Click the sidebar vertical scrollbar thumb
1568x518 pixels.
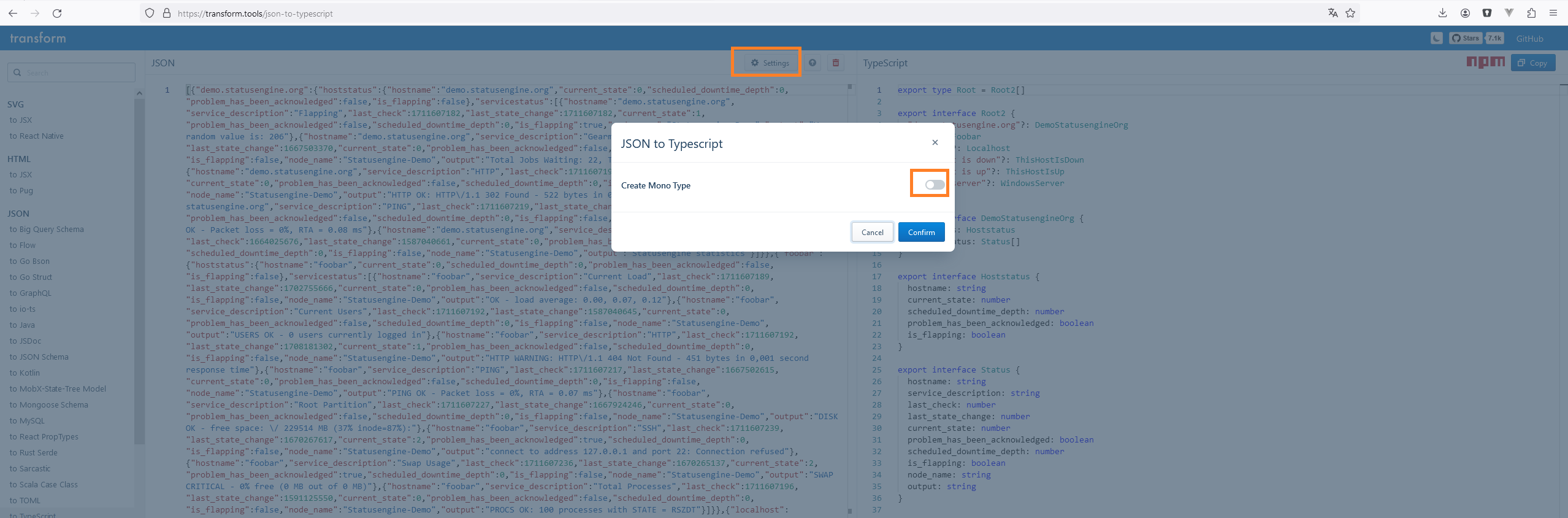(139, 270)
